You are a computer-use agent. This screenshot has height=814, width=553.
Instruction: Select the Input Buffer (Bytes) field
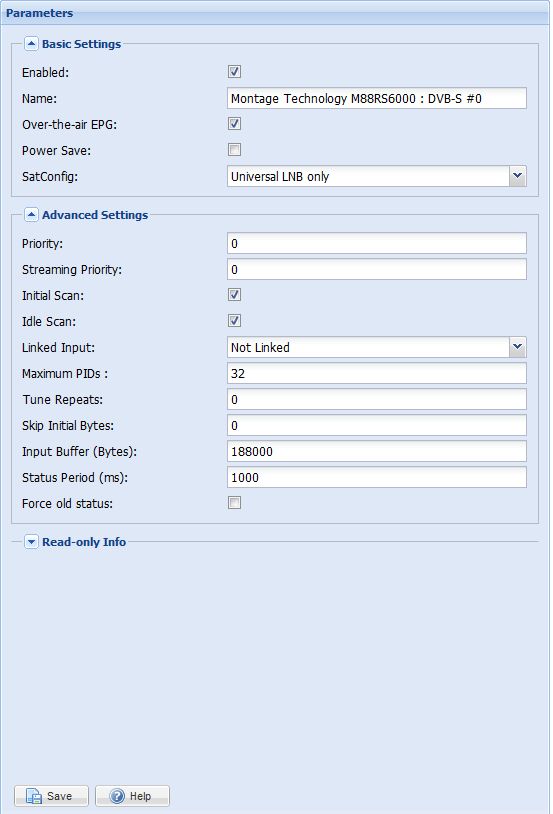pos(376,451)
